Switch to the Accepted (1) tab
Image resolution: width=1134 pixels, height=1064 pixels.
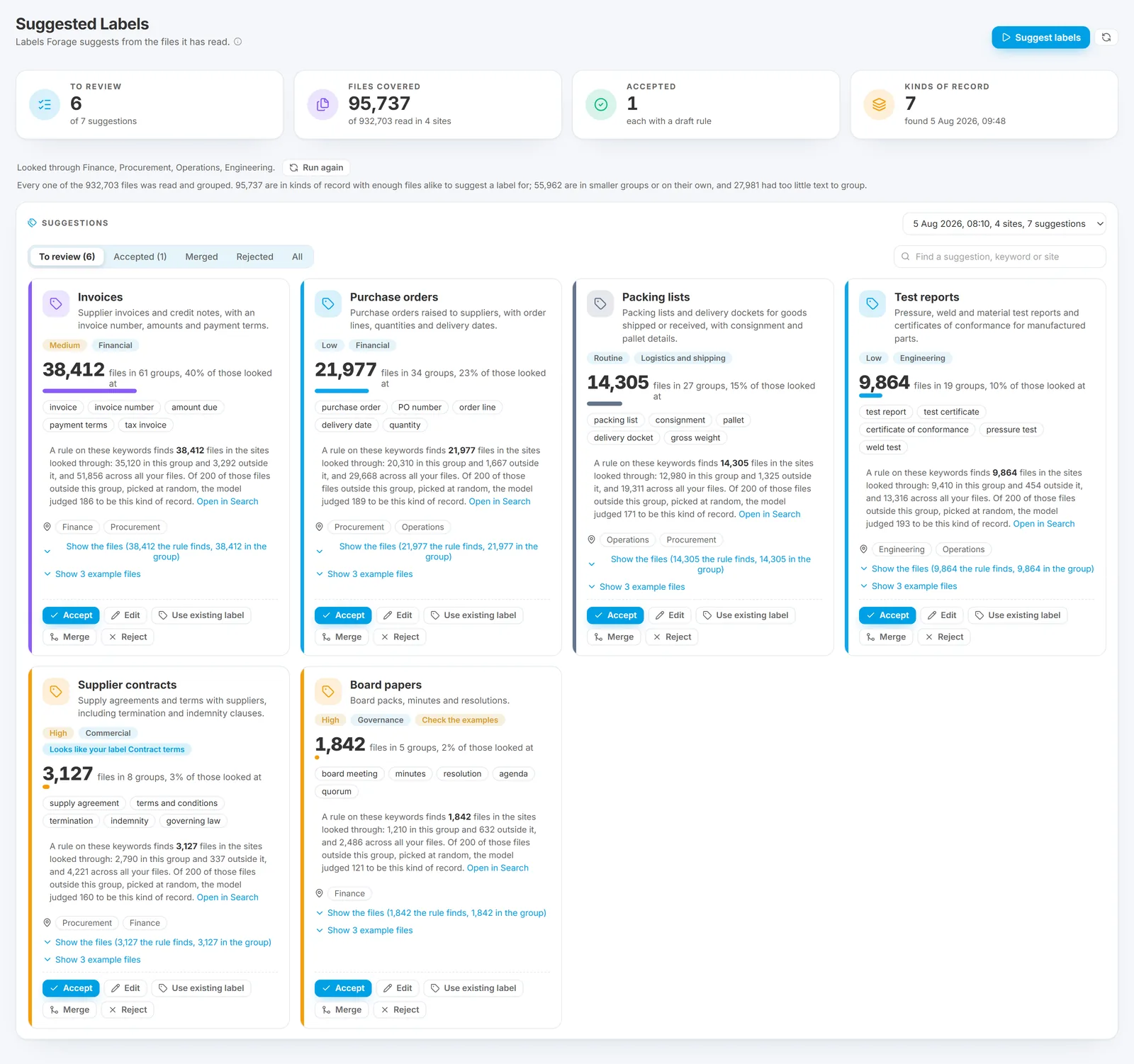tap(140, 257)
